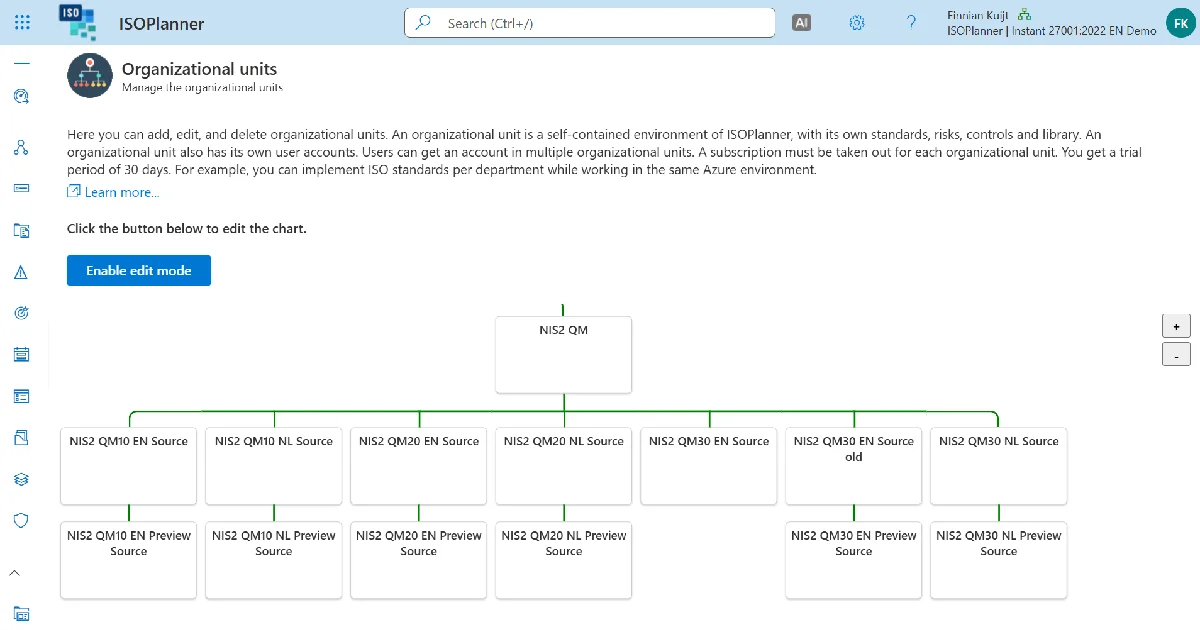Image resolution: width=1200 pixels, height=630 pixels.
Task: Collapse the sidebar using top line icon
Action: (x=21, y=64)
